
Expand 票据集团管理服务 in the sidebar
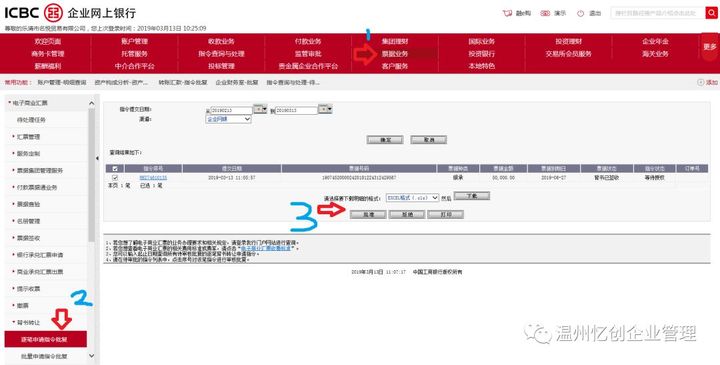[40, 170]
